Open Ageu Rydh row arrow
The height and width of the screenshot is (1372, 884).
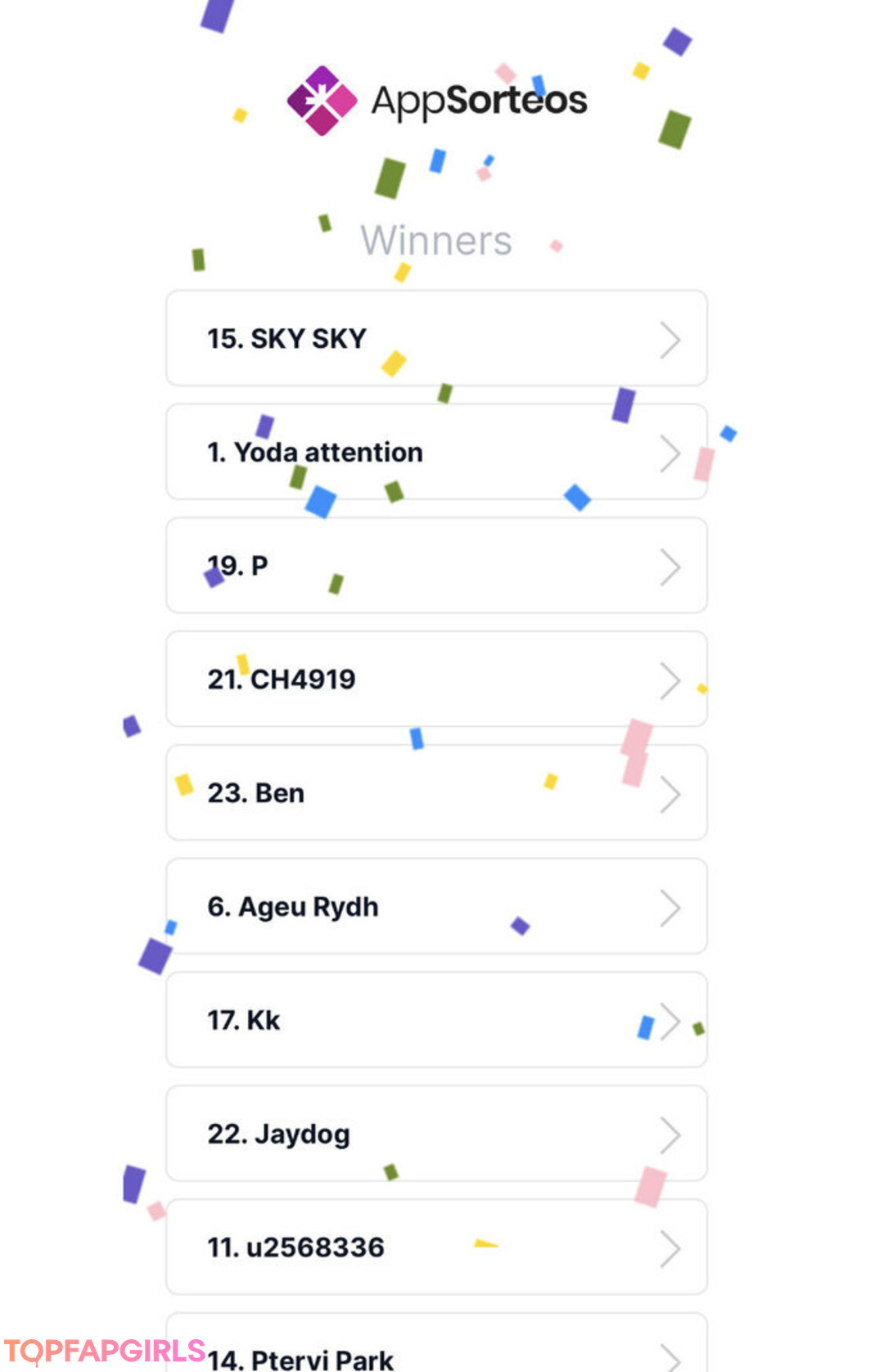pos(670,909)
